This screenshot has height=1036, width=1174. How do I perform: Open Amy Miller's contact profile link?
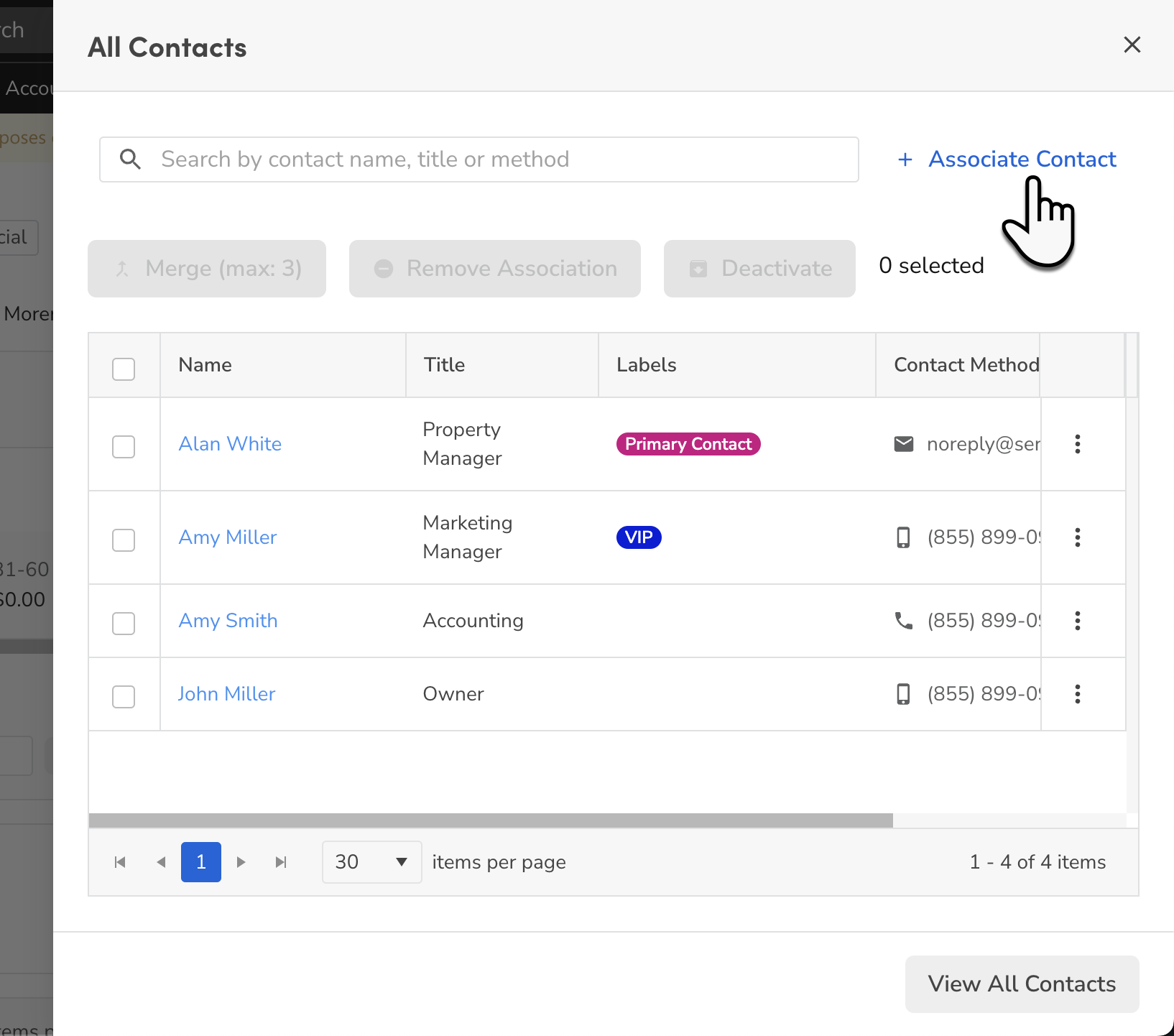coord(227,537)
